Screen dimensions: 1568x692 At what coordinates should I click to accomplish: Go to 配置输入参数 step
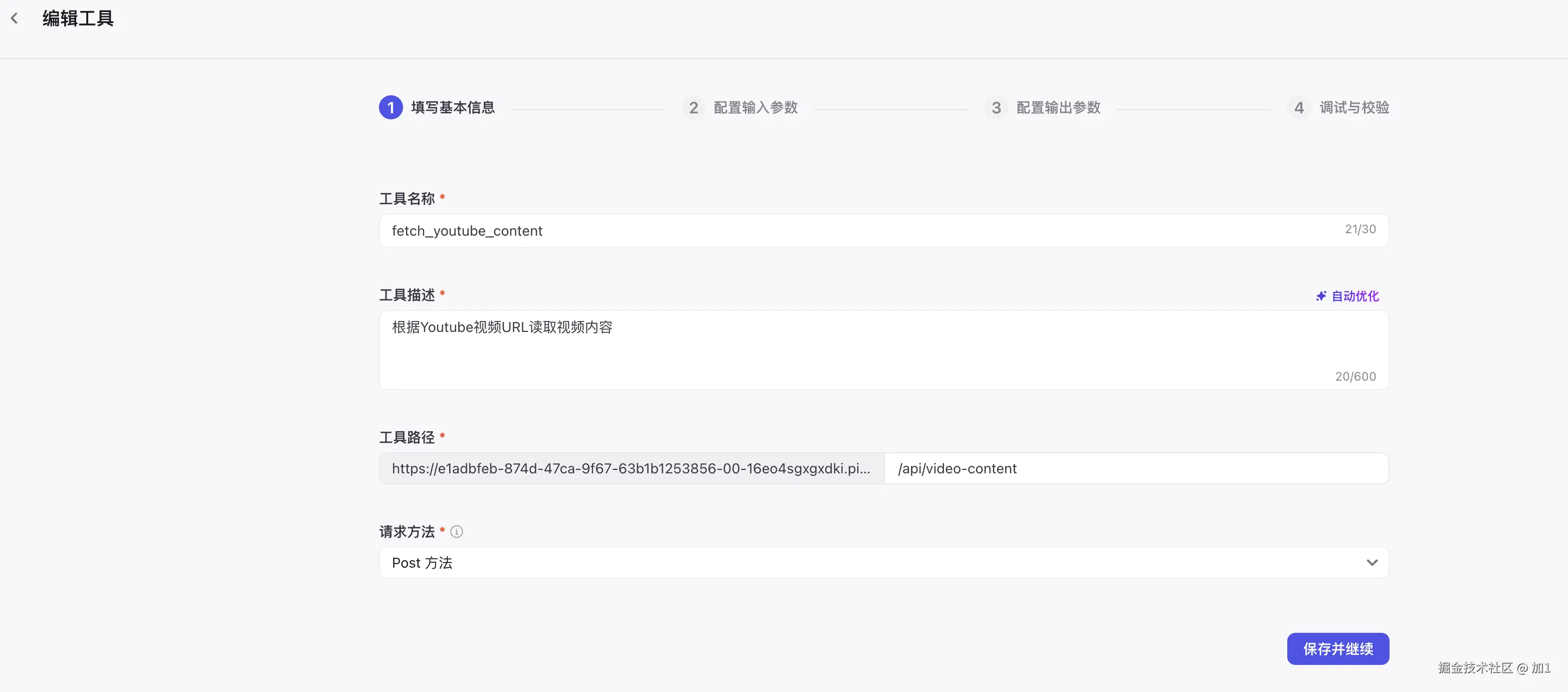pos(755,107)
